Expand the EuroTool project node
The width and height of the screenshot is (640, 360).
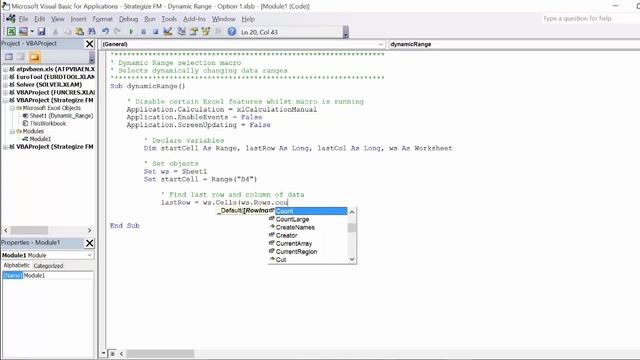pyautogui.click(x=5, y=77)
